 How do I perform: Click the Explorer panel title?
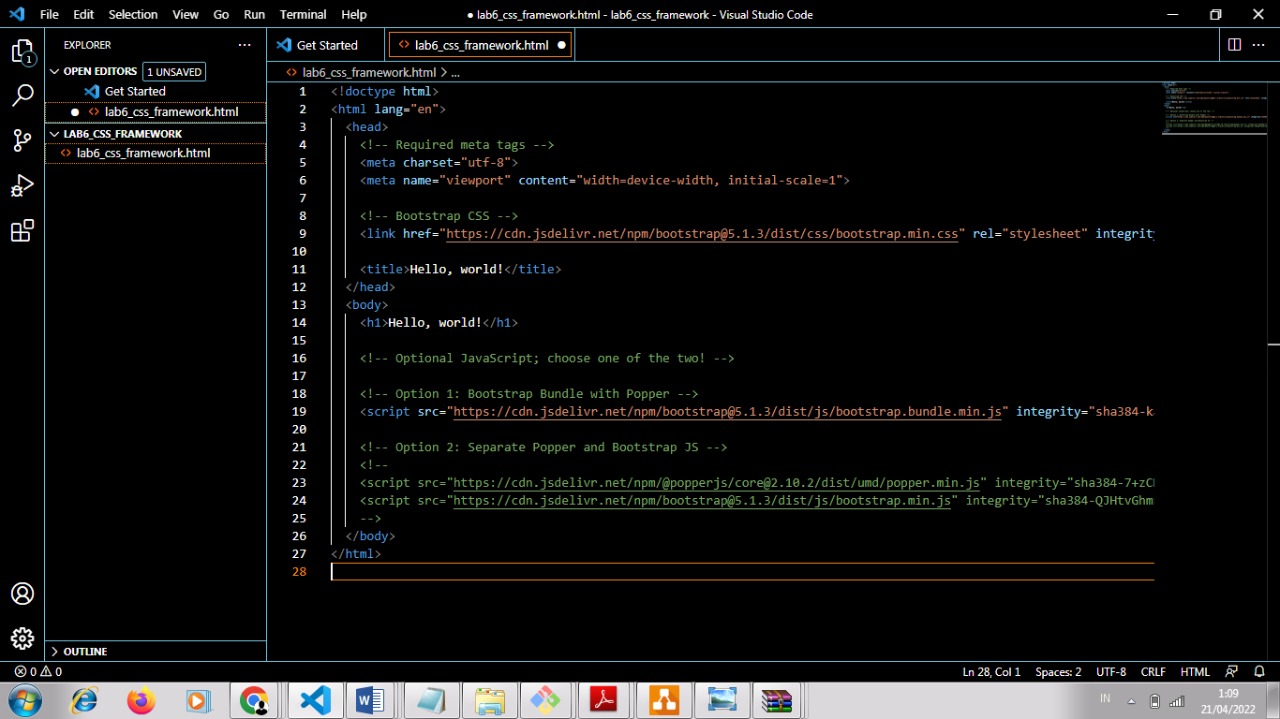(87, 45)
